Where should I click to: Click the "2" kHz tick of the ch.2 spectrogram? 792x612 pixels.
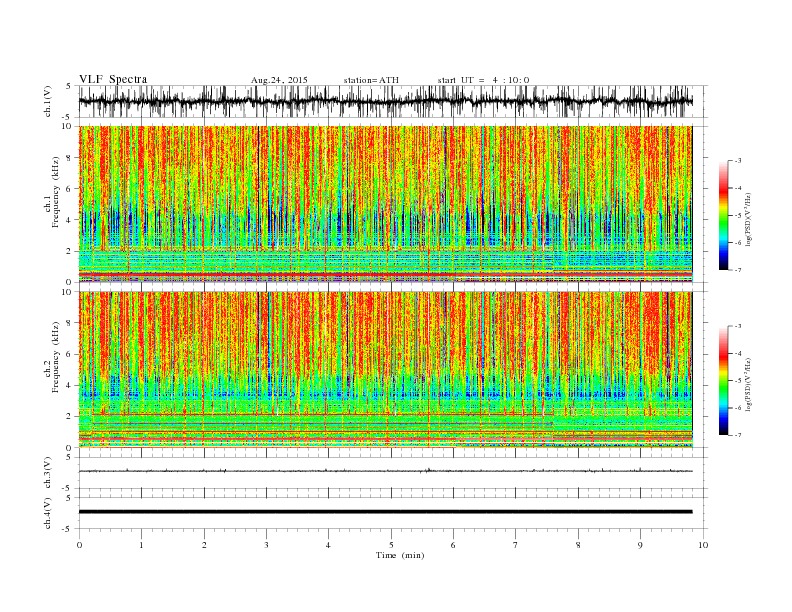70,417
